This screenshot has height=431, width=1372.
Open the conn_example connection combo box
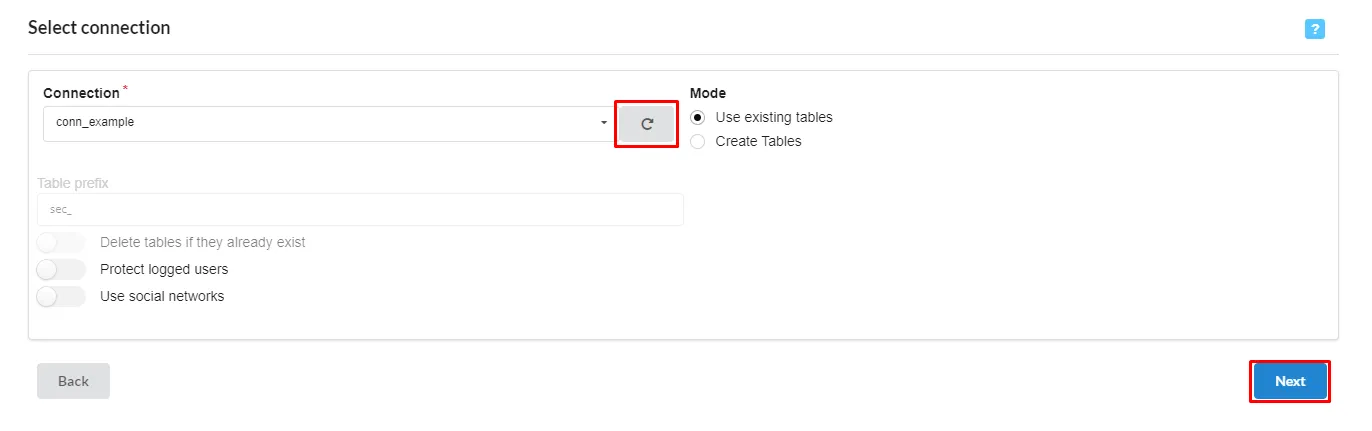(320, 123)
